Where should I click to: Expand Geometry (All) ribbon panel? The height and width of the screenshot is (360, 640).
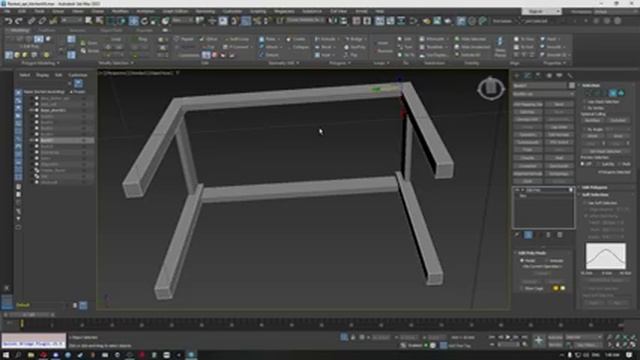click(284, 63)
